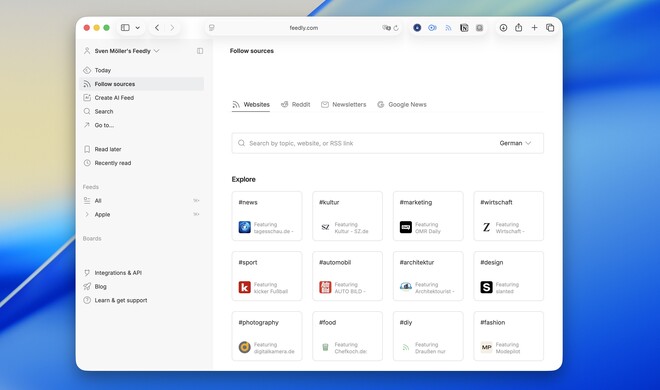
Task: Switch to the Newsletters tab
Action: coord(343,105)
